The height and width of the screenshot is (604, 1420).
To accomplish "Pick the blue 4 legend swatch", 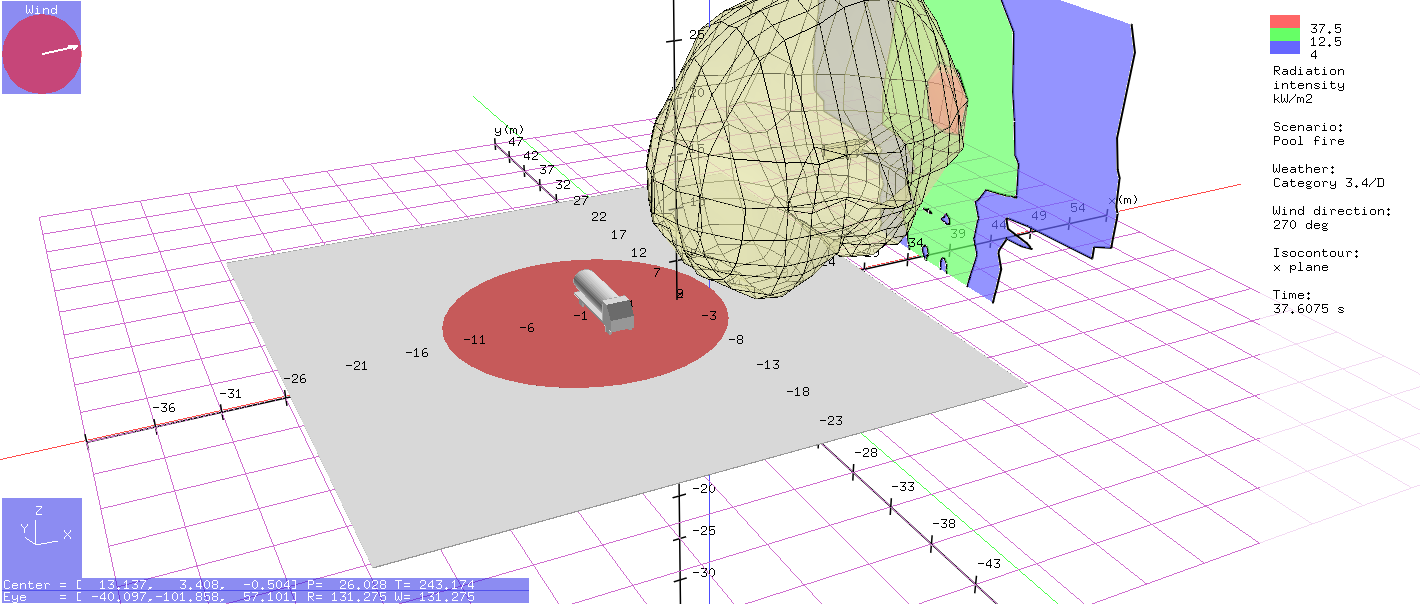I will tap(1285, 48).
